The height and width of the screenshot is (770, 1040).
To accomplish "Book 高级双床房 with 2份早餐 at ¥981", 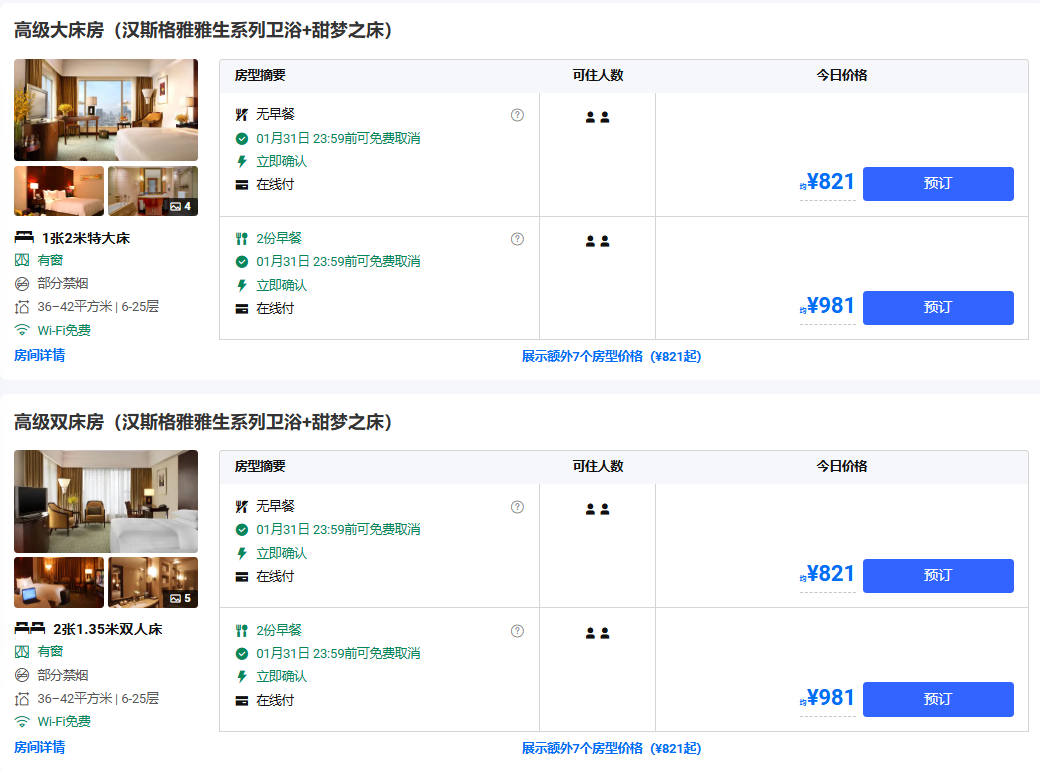I will (937, 699).
